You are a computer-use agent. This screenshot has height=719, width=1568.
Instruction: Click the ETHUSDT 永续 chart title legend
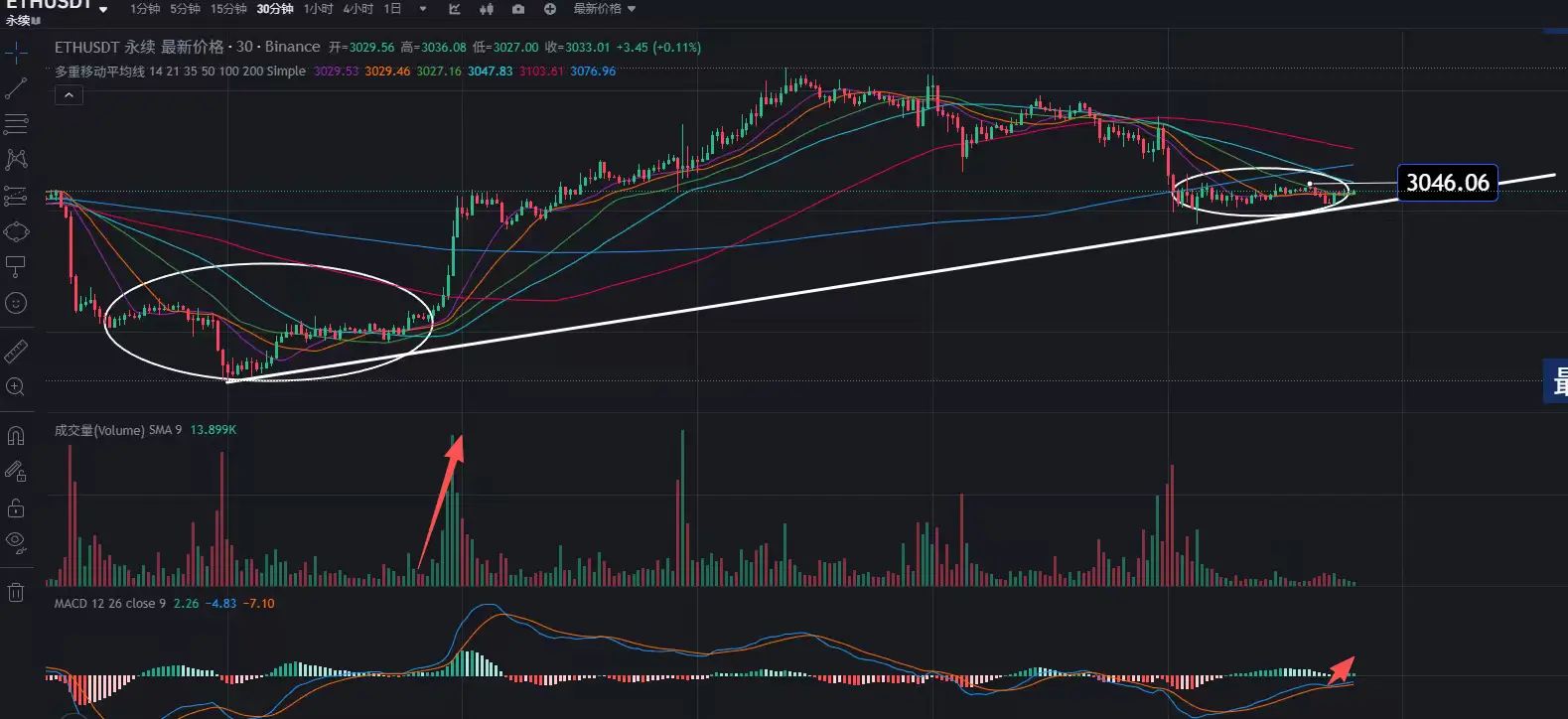pyautogui.click(x=188, y=47)
